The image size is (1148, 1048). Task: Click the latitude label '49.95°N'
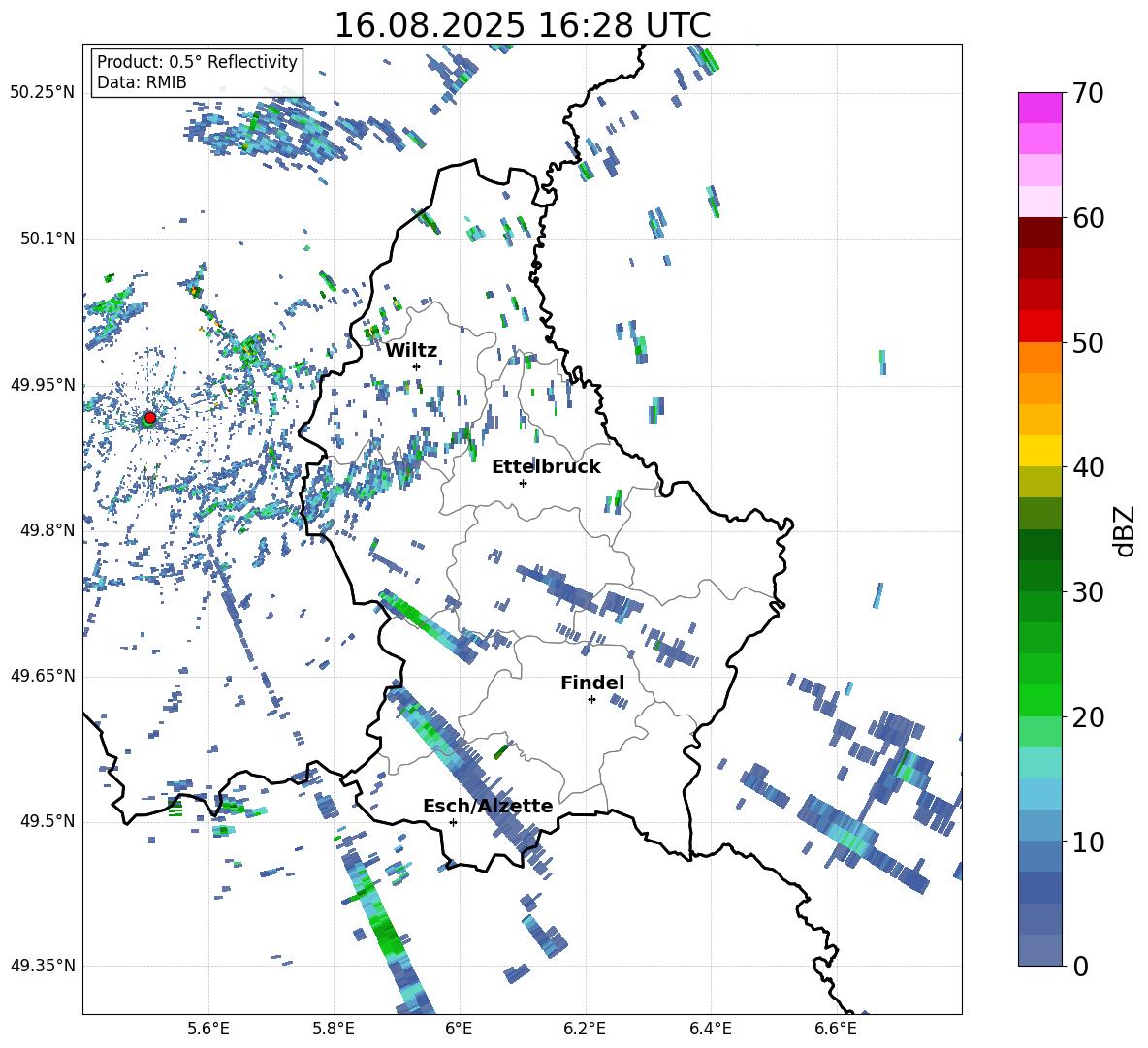click(x=43, y=384)
